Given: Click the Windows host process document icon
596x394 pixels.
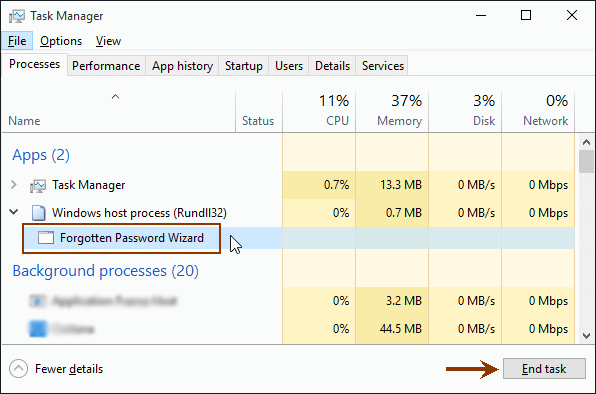Looking at the screenshot, I should click(x=39, y=213).
